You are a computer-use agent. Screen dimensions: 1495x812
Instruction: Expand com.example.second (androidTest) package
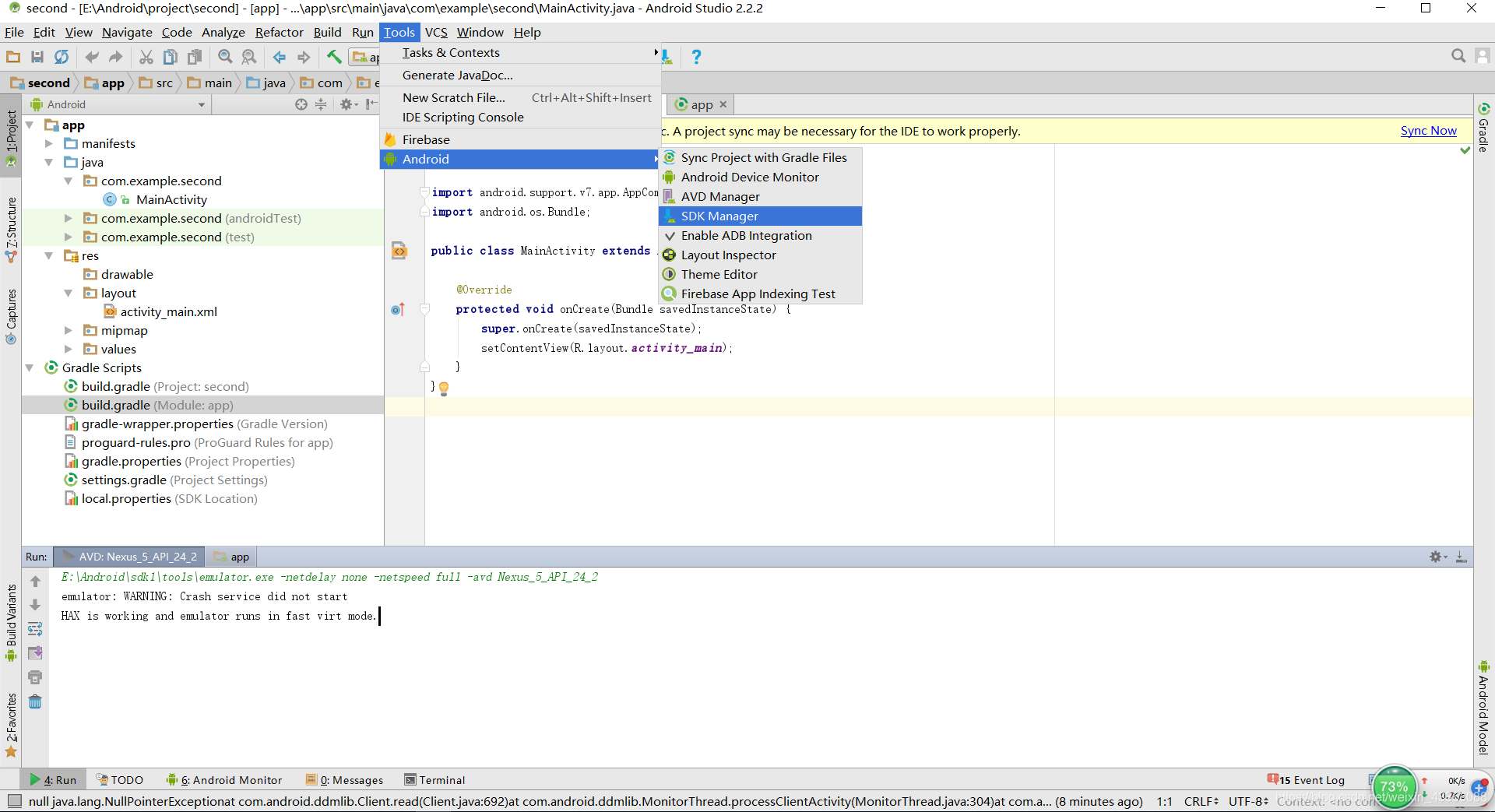[x=68, y=219]
